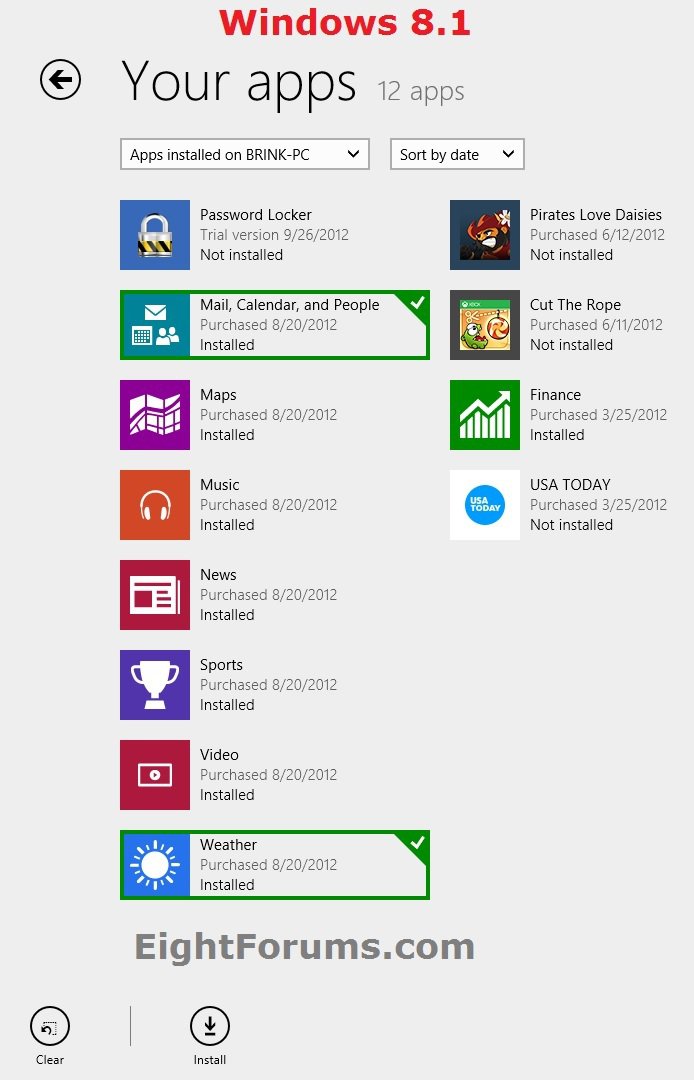
Task: Select the Password Locker padlock icon
Action: (155, 235)
